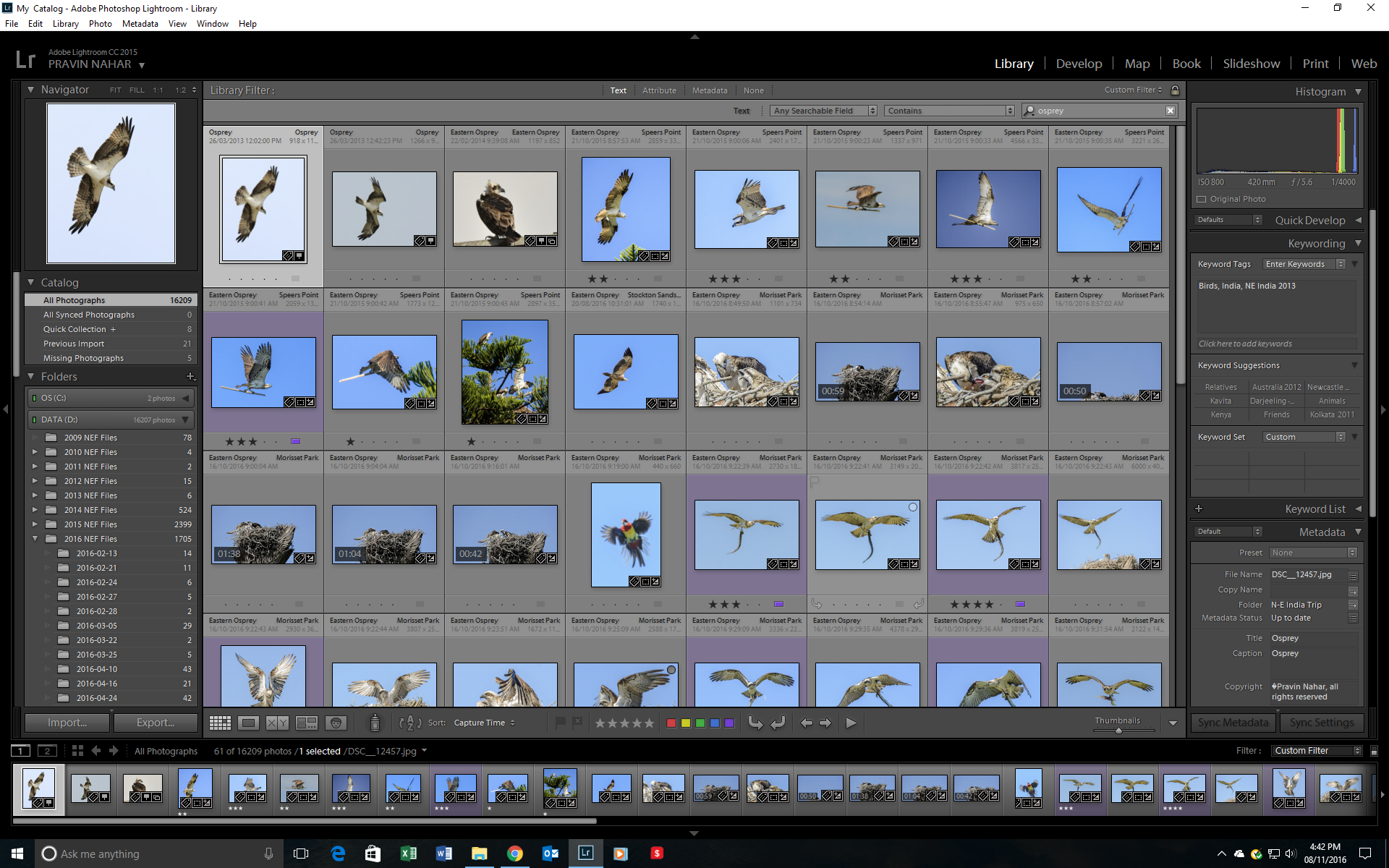
Task: Collapse the 2016 NEF Files folder
Action: (35, 538)
